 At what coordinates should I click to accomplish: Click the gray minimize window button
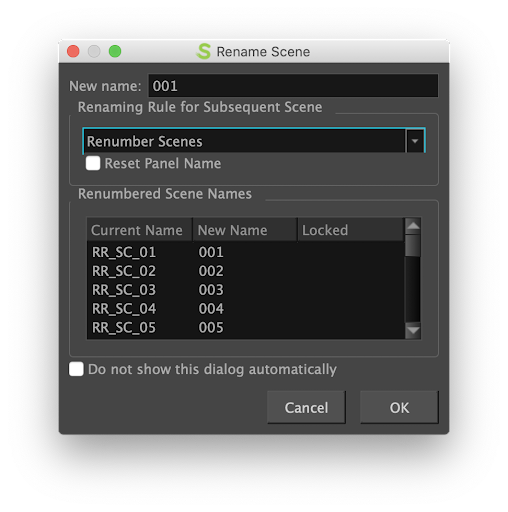tap(94, 51)
